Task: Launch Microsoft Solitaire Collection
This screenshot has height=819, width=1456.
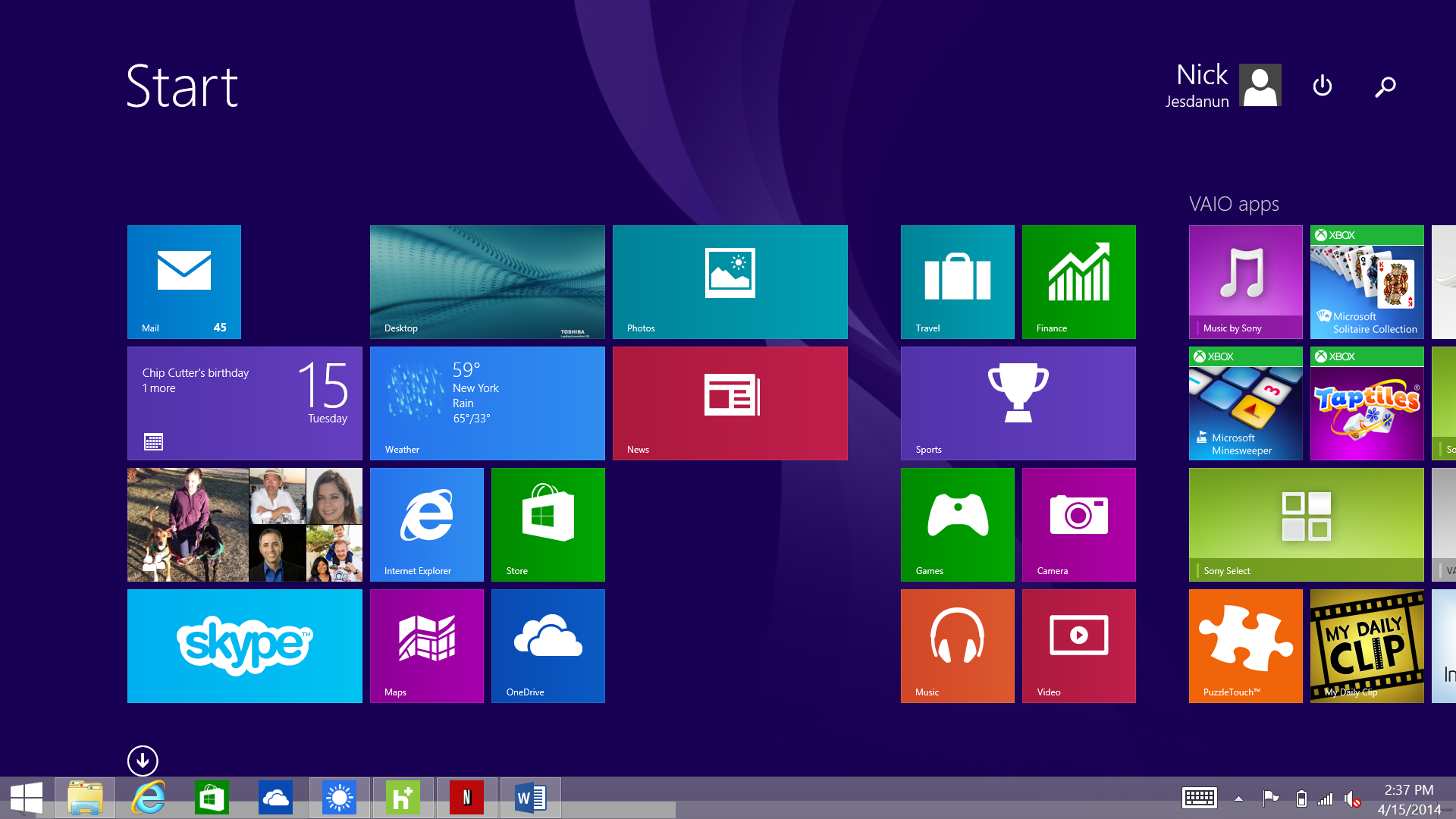Action: coord(1367,282)
